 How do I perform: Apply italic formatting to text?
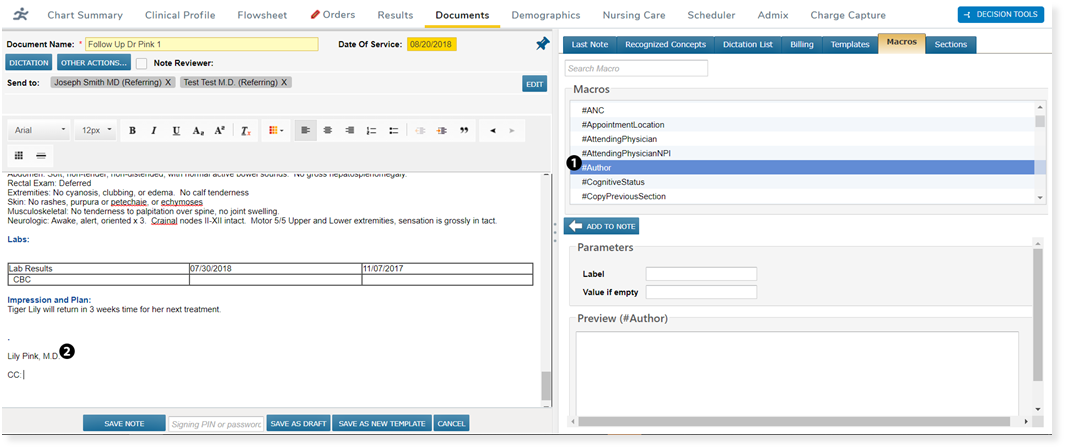tap(154, 130)
